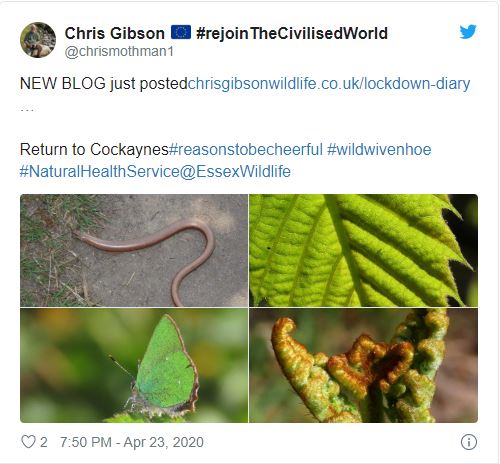Click the Chris Gibson display name
Screen dimensions: 500x464
click(115, 33)
